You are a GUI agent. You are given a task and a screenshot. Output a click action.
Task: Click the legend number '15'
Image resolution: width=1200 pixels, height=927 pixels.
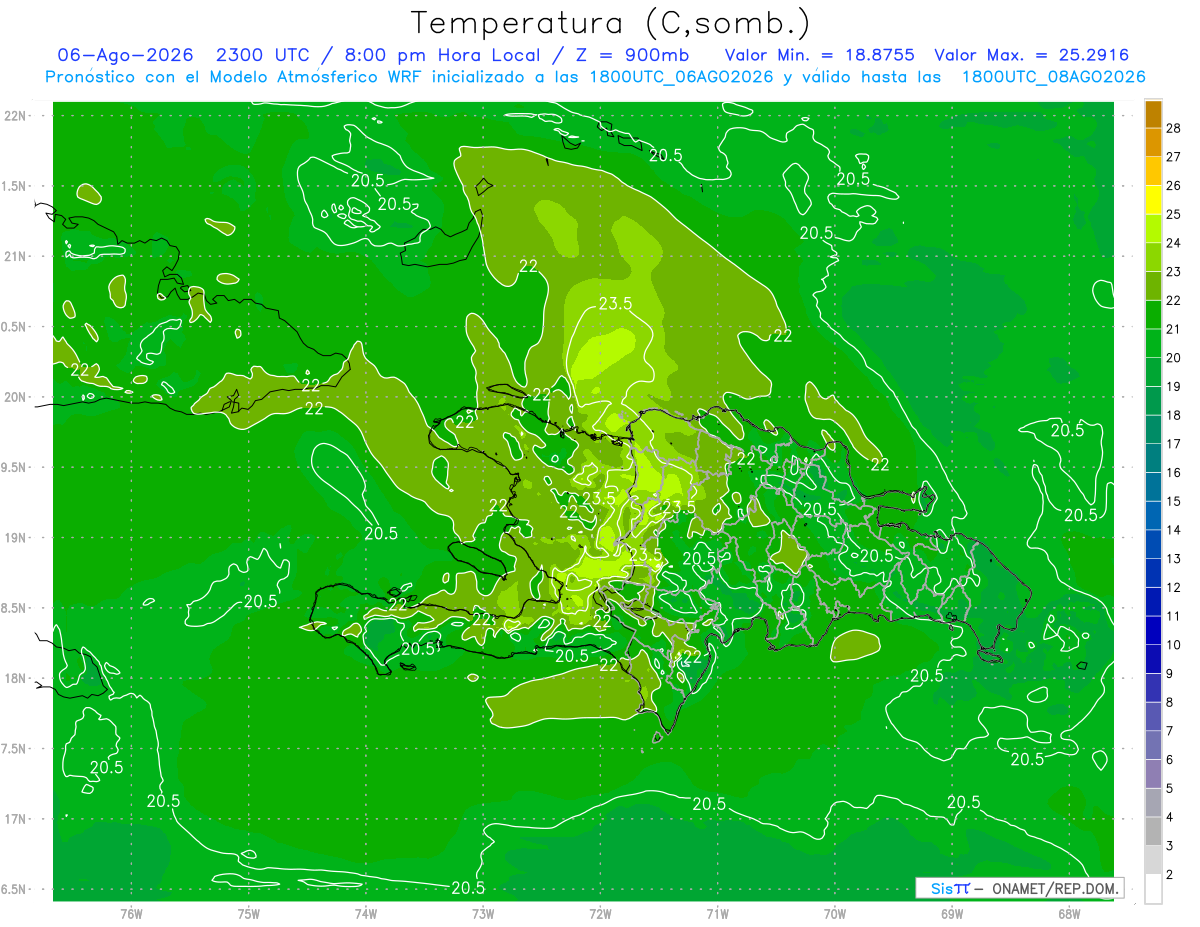(x=1174, y=501)
